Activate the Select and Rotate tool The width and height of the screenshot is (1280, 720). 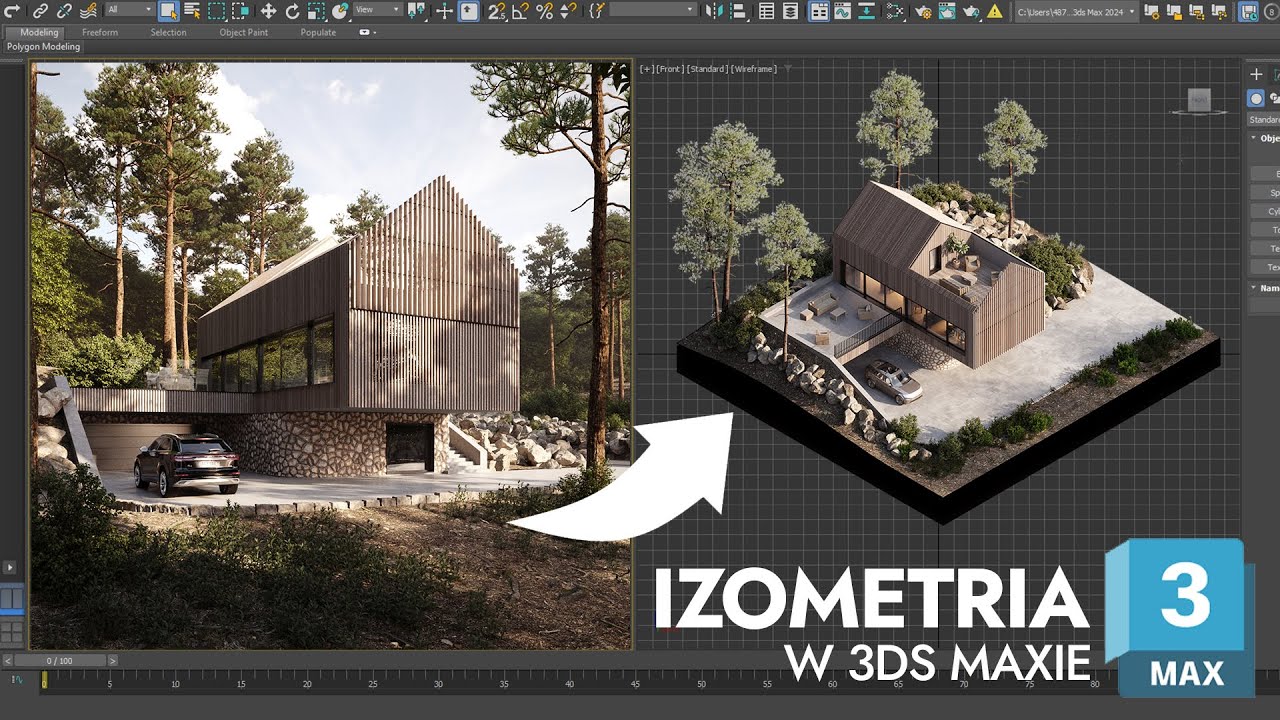(x=292, y=11)
